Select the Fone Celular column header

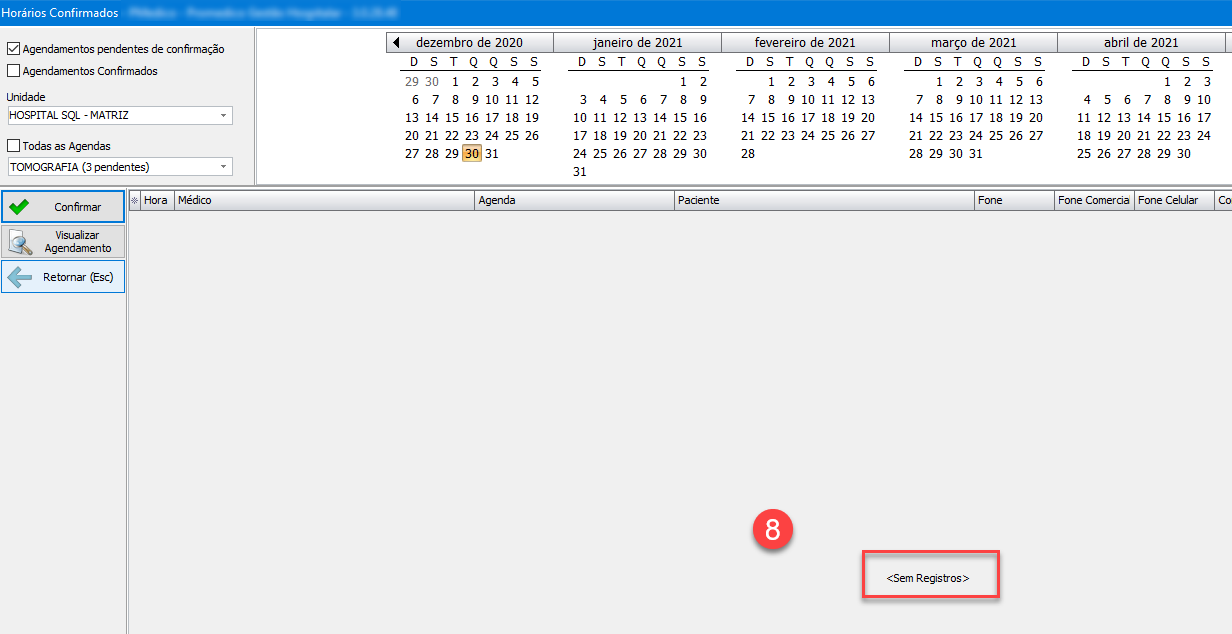(x=1173, y=201)
